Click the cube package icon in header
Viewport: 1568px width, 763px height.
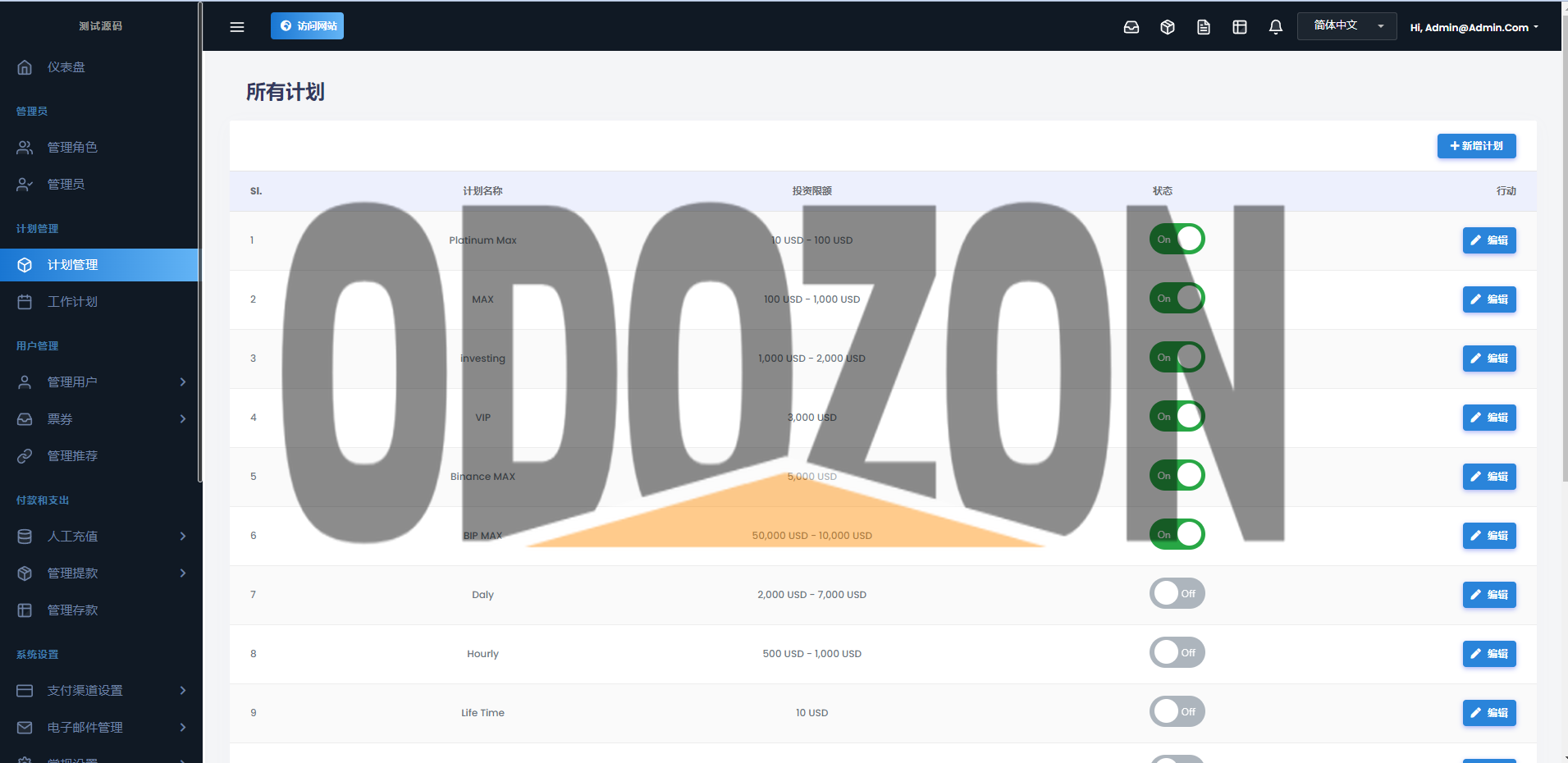tap(1168, 27)
